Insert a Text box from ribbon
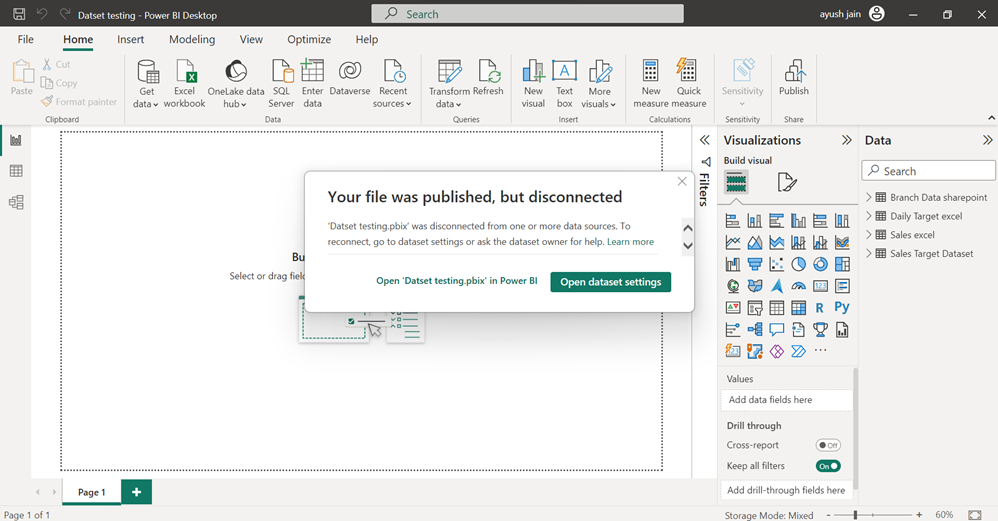Image resolution: width=998 pixels, height=521 pixels. point(565,84)
